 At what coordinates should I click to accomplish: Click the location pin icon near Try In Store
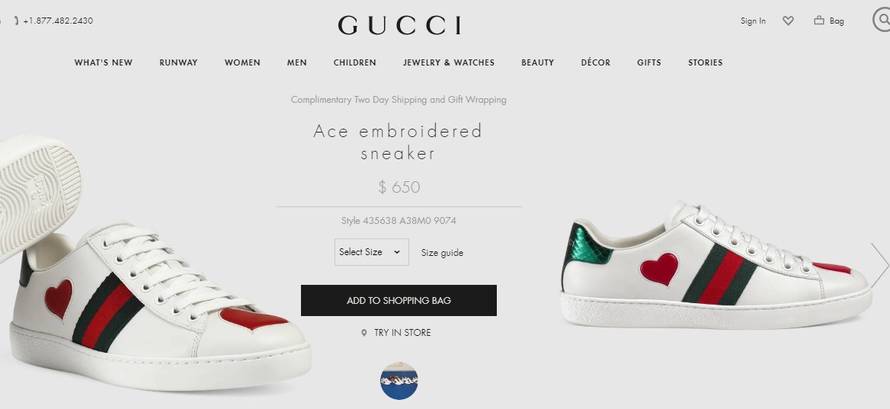point(364,333)
